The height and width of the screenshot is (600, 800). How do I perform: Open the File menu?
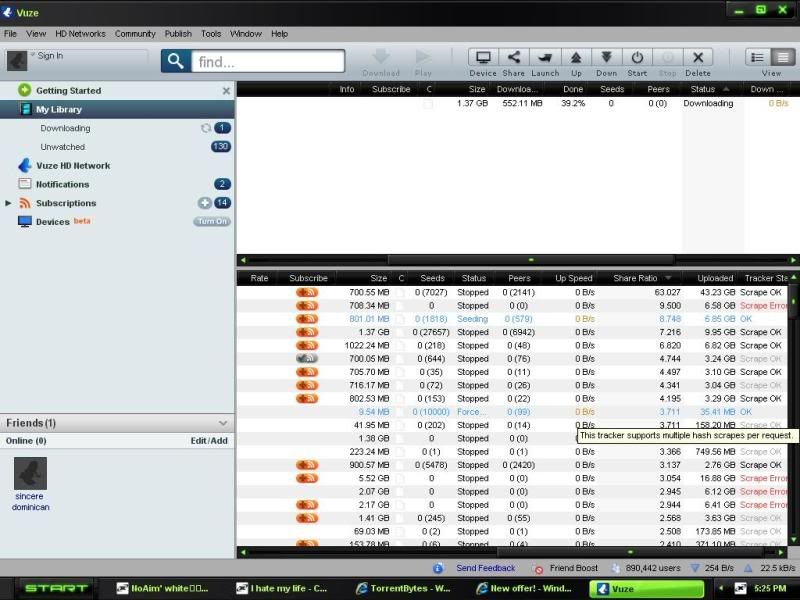coord(10,34)
